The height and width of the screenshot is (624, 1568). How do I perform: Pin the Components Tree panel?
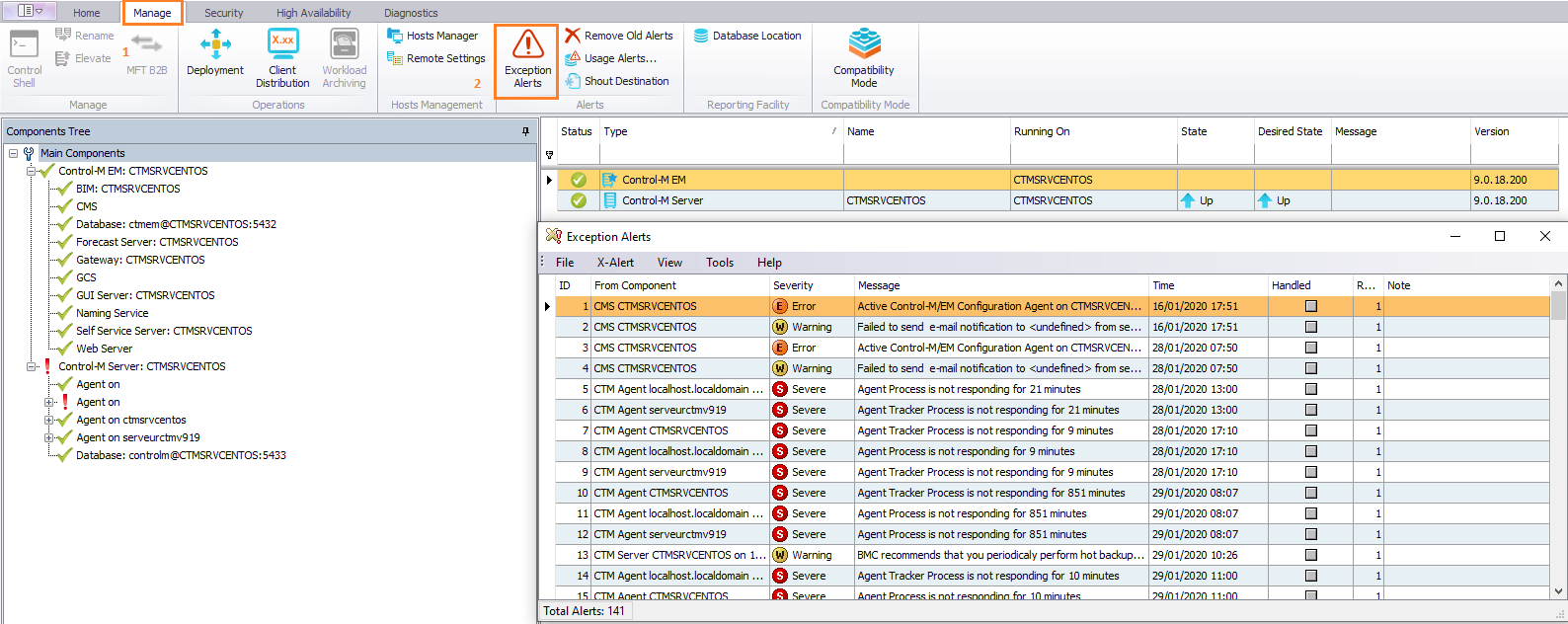point(525,131)
